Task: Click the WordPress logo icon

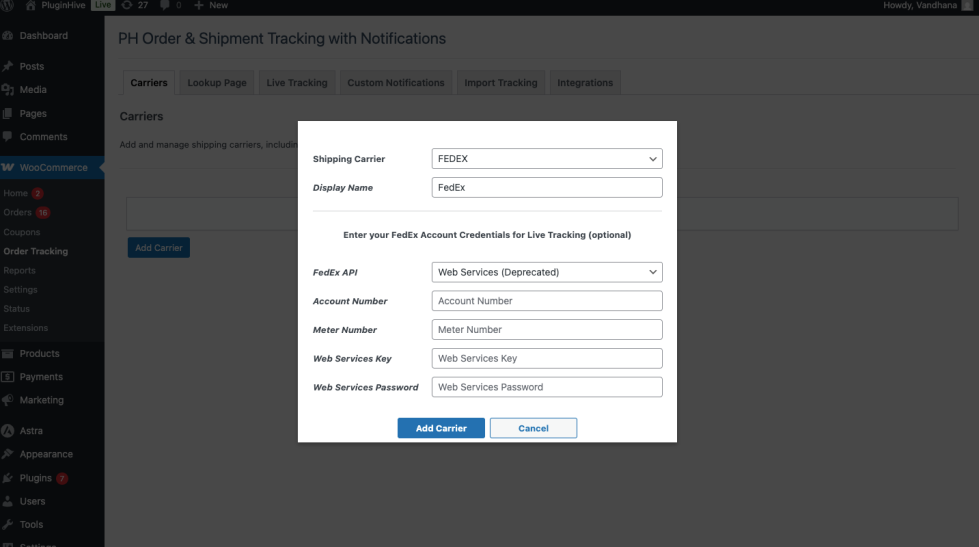Action: point(8,5)
